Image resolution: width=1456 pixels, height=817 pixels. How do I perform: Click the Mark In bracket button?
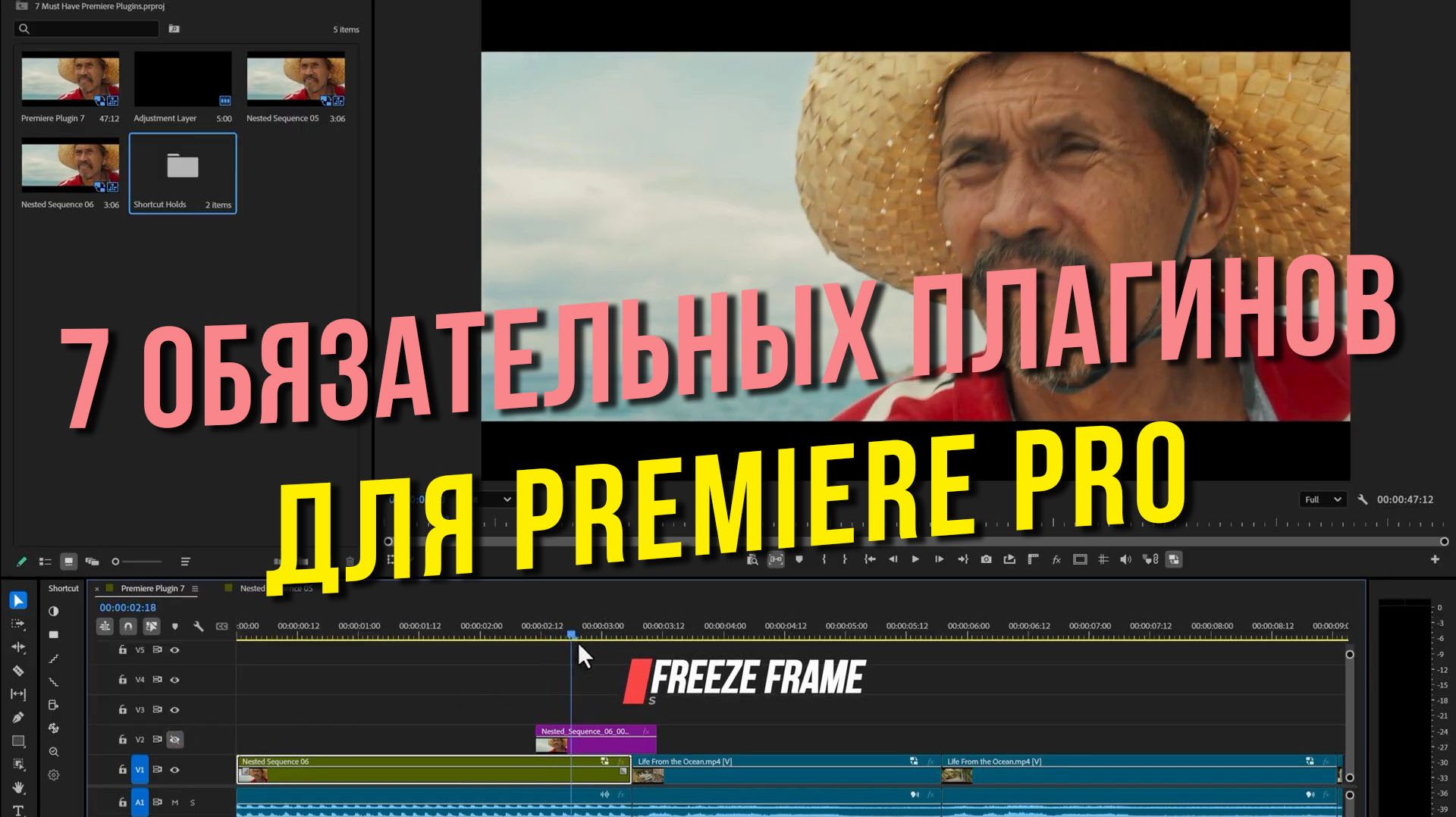(x=824, y=559)
